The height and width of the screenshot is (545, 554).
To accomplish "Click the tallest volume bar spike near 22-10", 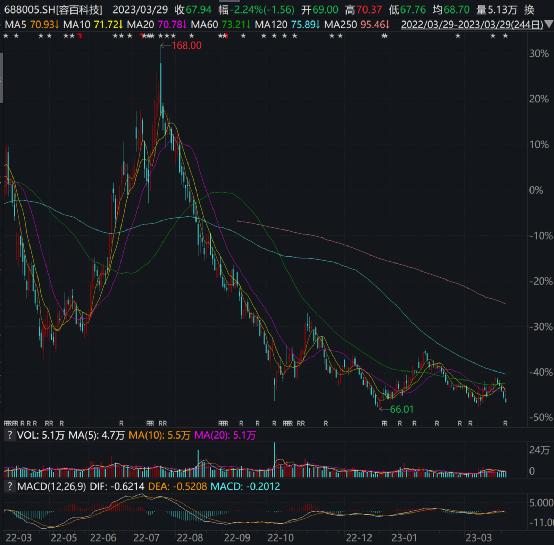I will click(275, 459).
